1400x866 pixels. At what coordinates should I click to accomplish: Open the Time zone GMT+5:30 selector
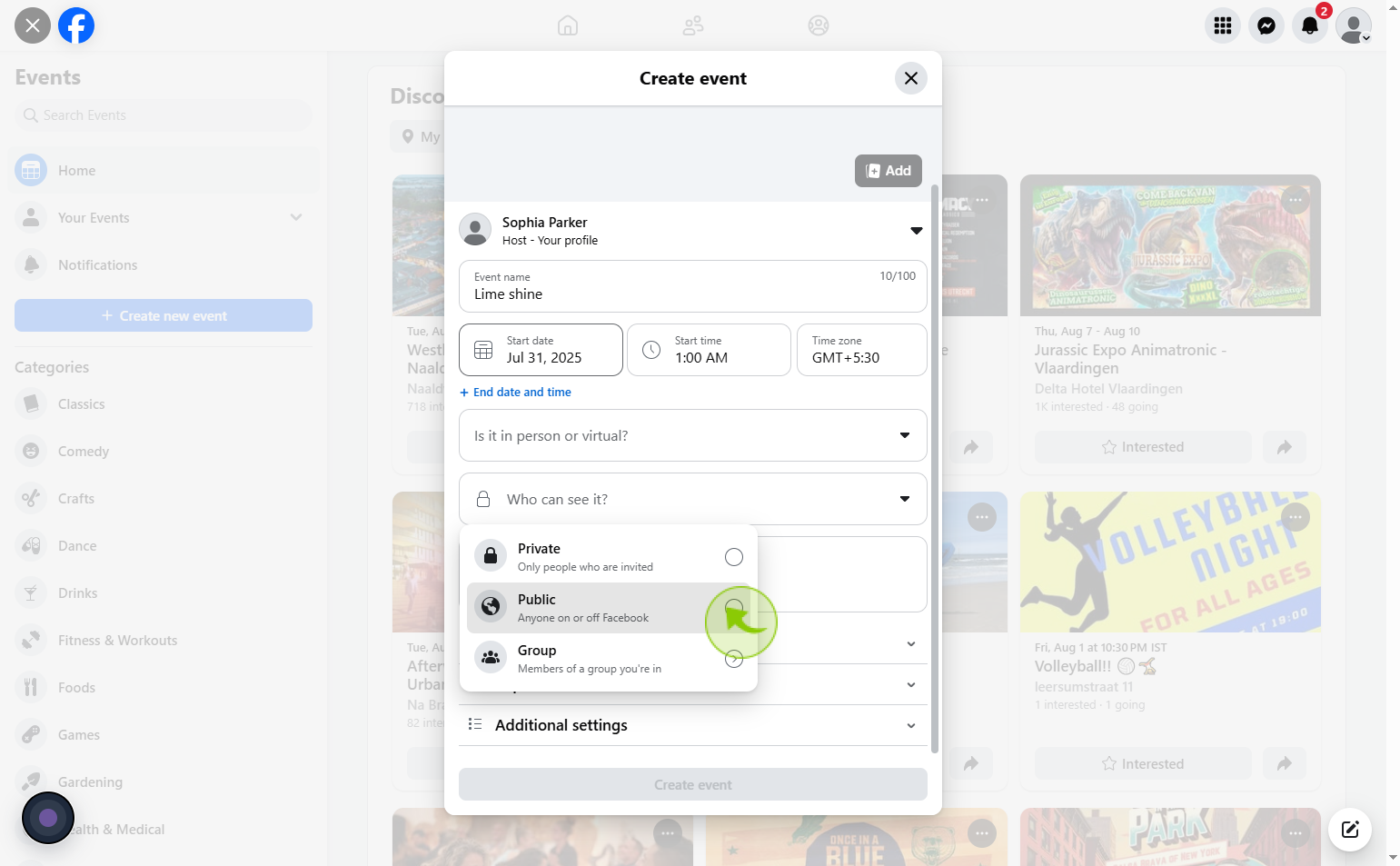coord(862,350)
